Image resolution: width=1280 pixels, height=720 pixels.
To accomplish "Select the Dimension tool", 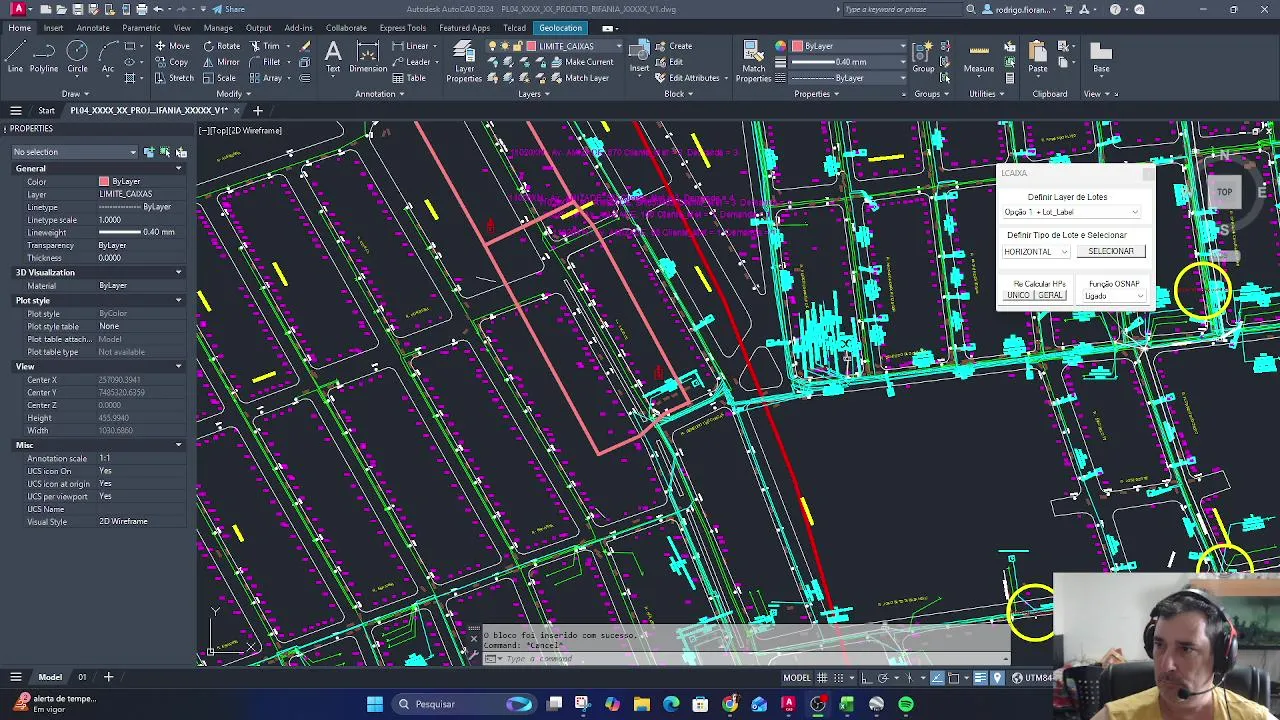I will click(368, 57).
